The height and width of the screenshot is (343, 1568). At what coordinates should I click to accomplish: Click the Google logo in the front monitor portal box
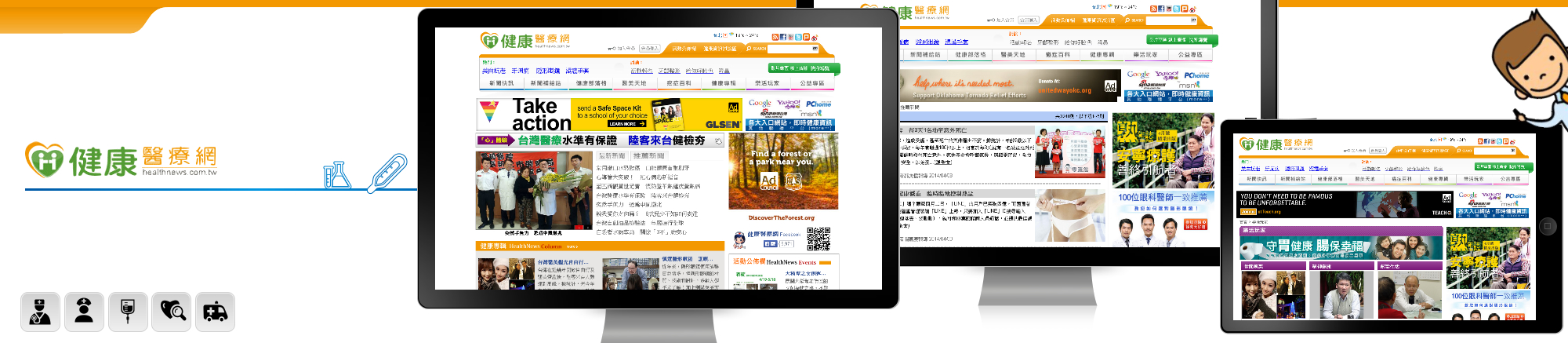click(760, 103)
